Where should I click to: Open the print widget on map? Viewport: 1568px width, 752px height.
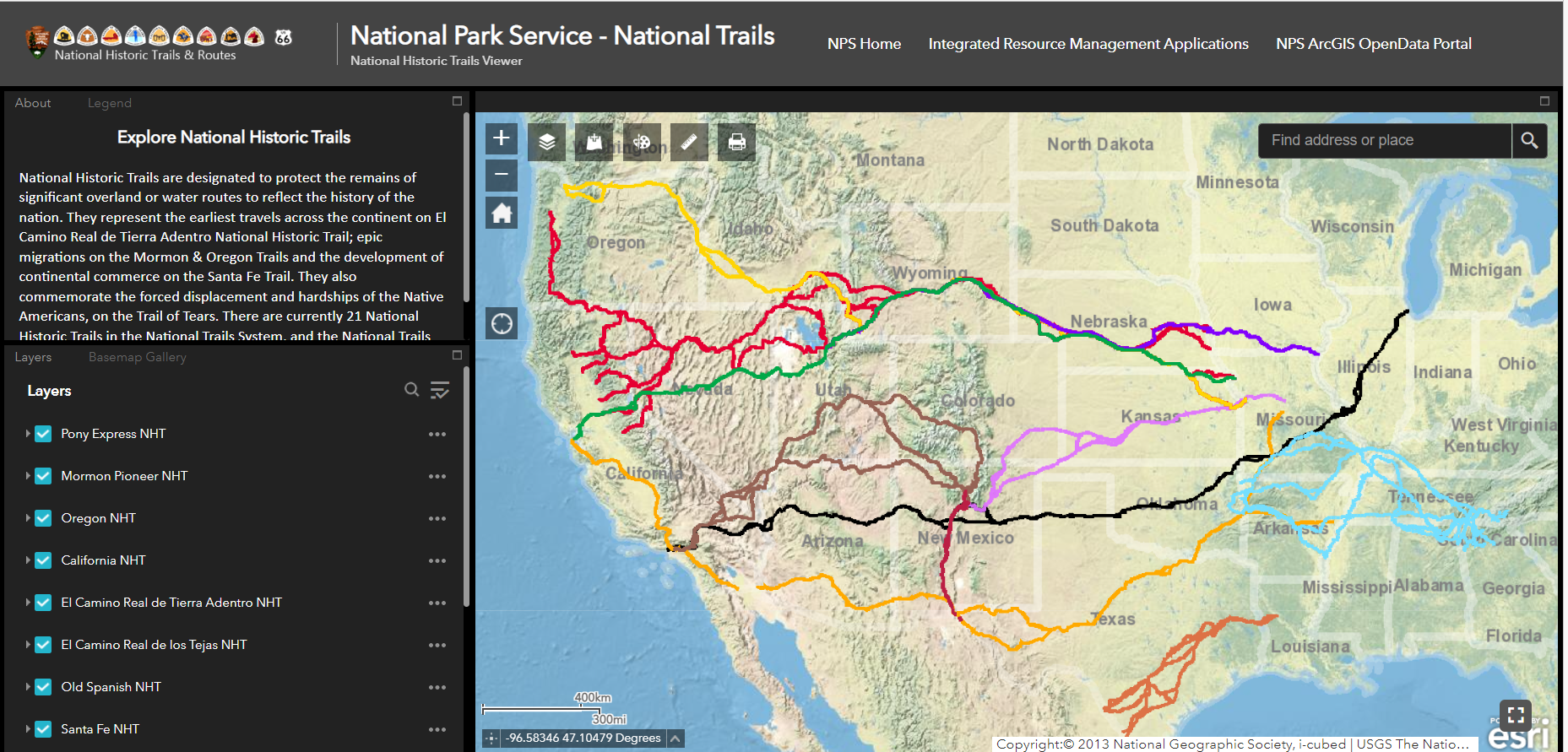737,142
